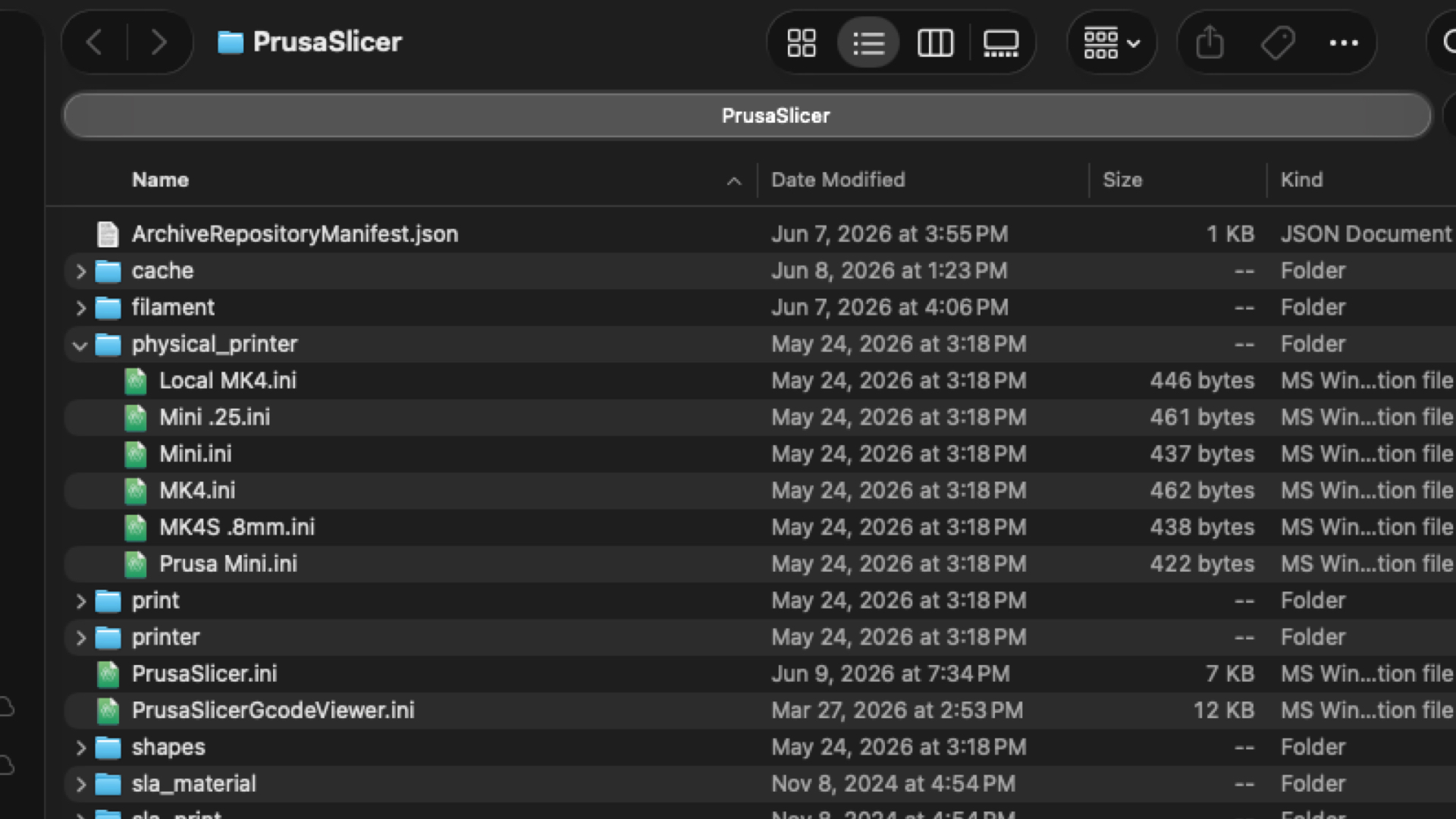This screenshot has height=819, width=1456.
Task: Select the PrusaSlicer.ini file name
Action: click(x=205, y=673)
